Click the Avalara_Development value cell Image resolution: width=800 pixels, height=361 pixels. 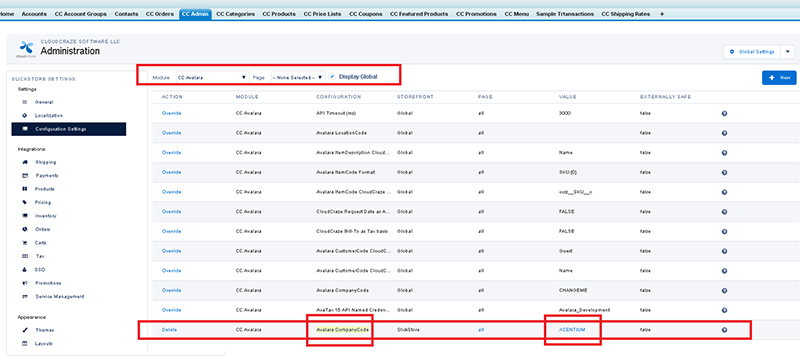tap(585, 310)
